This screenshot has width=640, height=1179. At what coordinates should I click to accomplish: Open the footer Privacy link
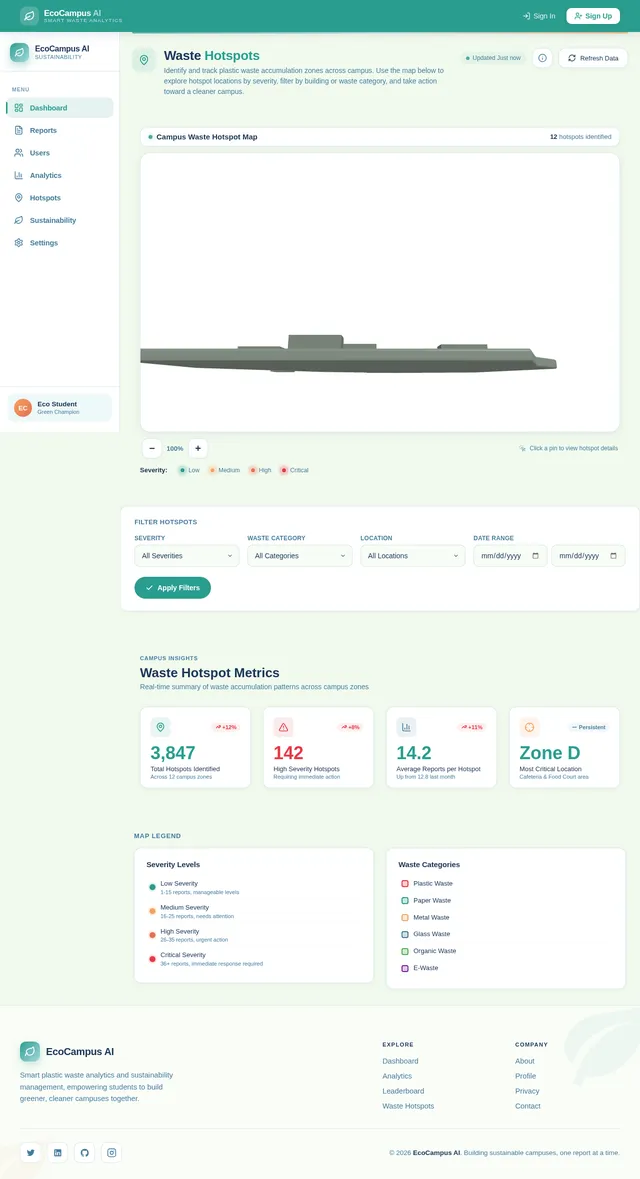[527, 1091]
